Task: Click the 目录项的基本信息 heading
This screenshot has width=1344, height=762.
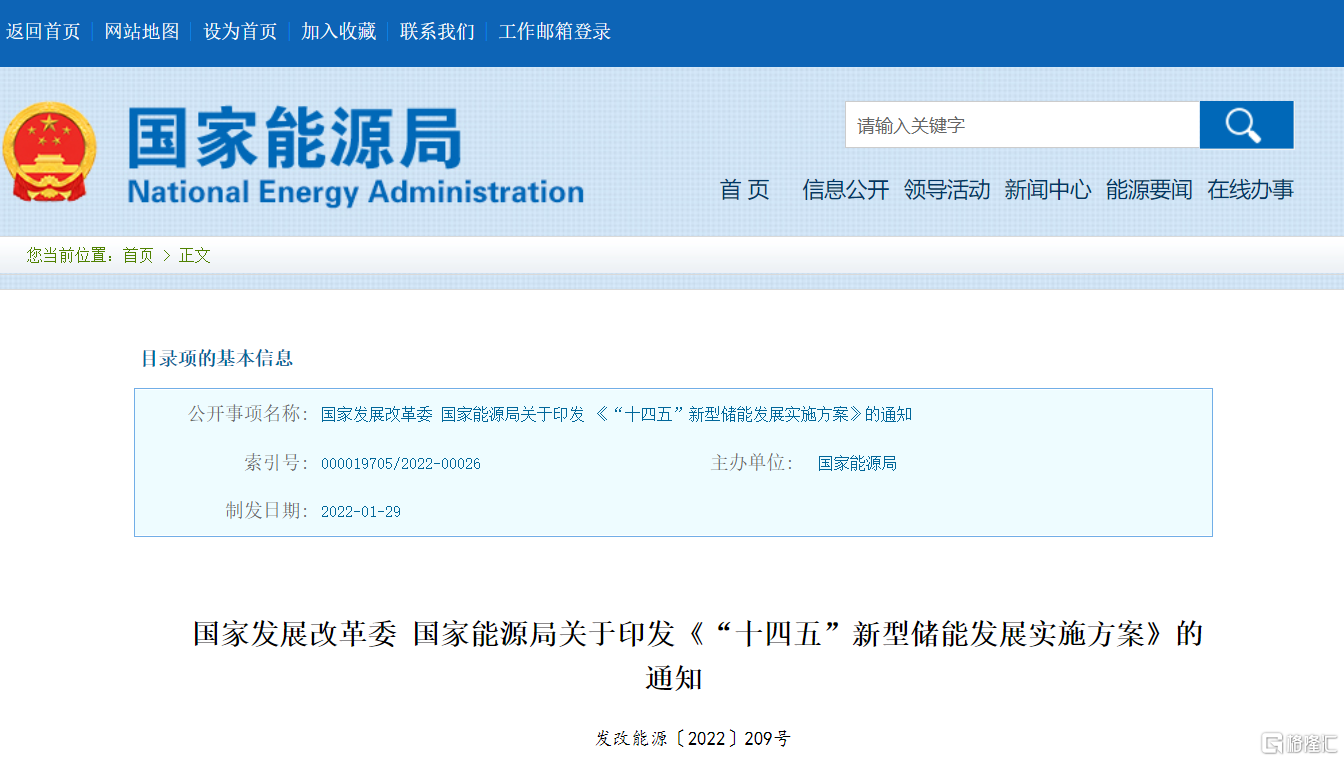Action: 217,358
